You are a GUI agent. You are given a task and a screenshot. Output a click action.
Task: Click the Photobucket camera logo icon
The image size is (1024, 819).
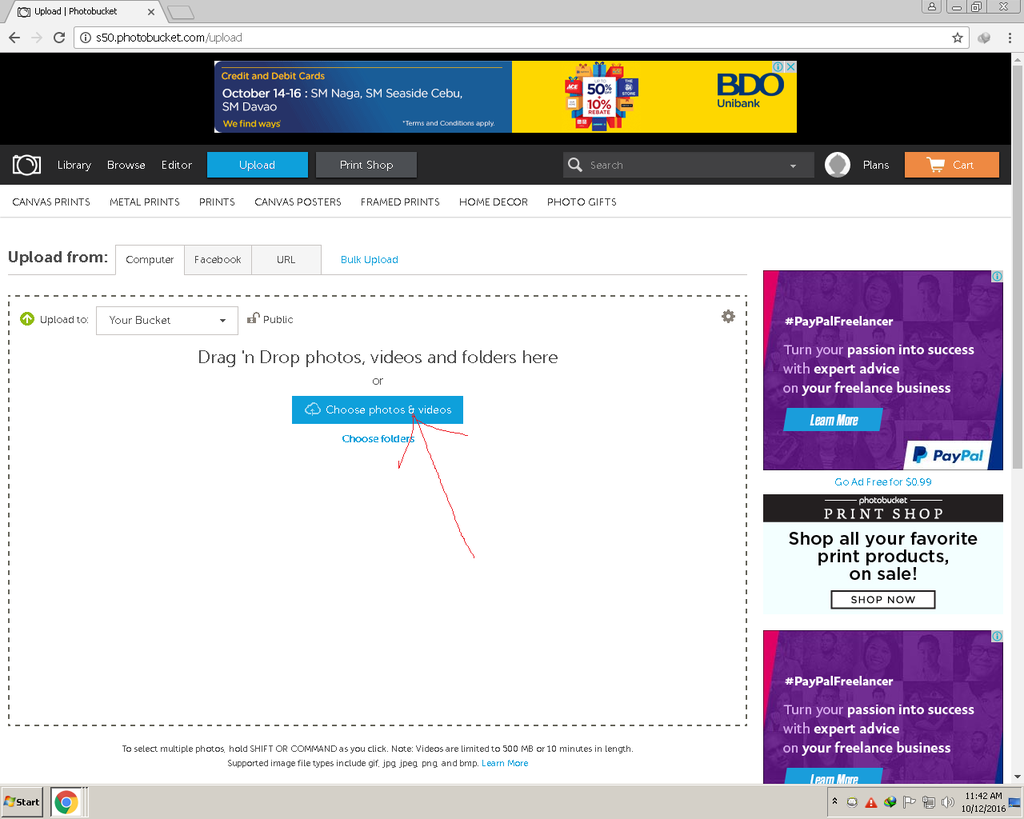point(27,165)
